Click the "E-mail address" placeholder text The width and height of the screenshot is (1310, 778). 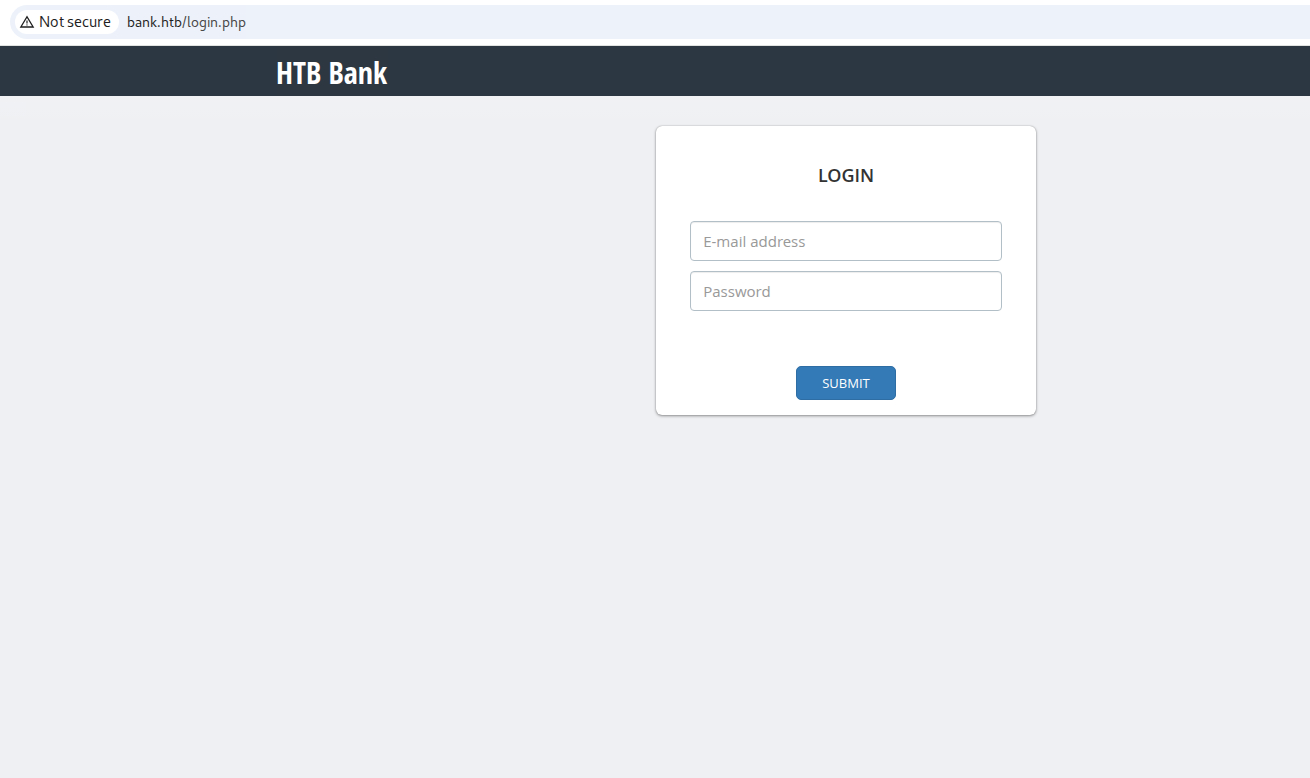tap(754, 242)
